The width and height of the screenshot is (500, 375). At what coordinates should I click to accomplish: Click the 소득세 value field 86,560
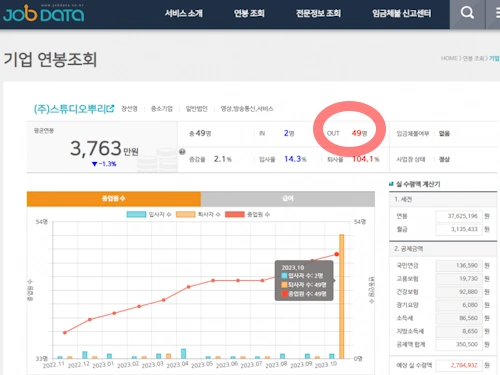coord(459,318)
